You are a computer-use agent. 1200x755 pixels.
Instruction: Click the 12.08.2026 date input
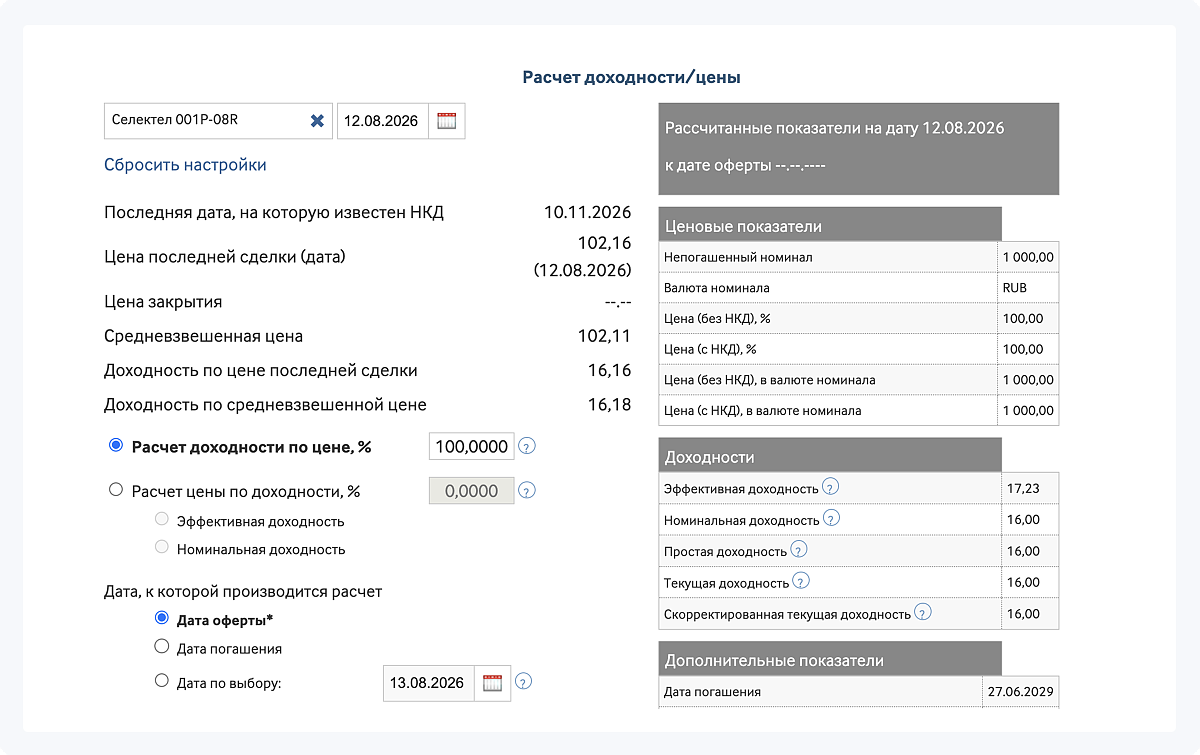(x=382, y=121)
